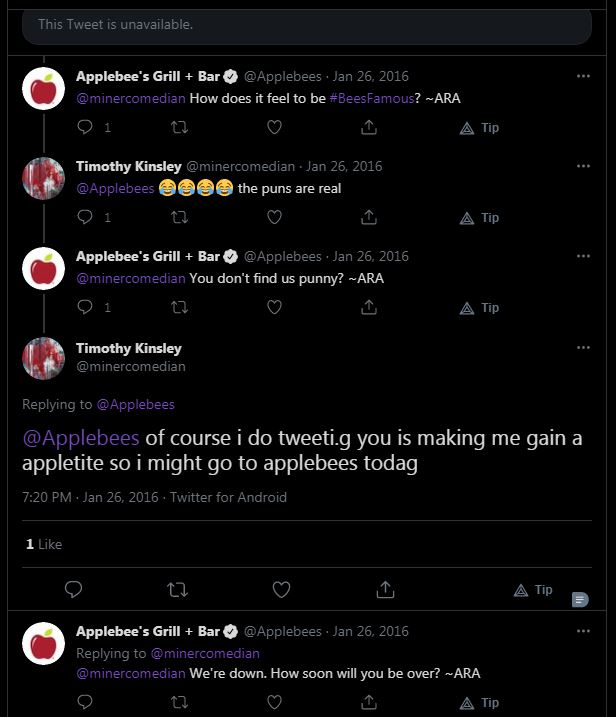
Task: Open the 7:20 PM Jan 26, 2016 timestamp
Action: pos(90,497)
